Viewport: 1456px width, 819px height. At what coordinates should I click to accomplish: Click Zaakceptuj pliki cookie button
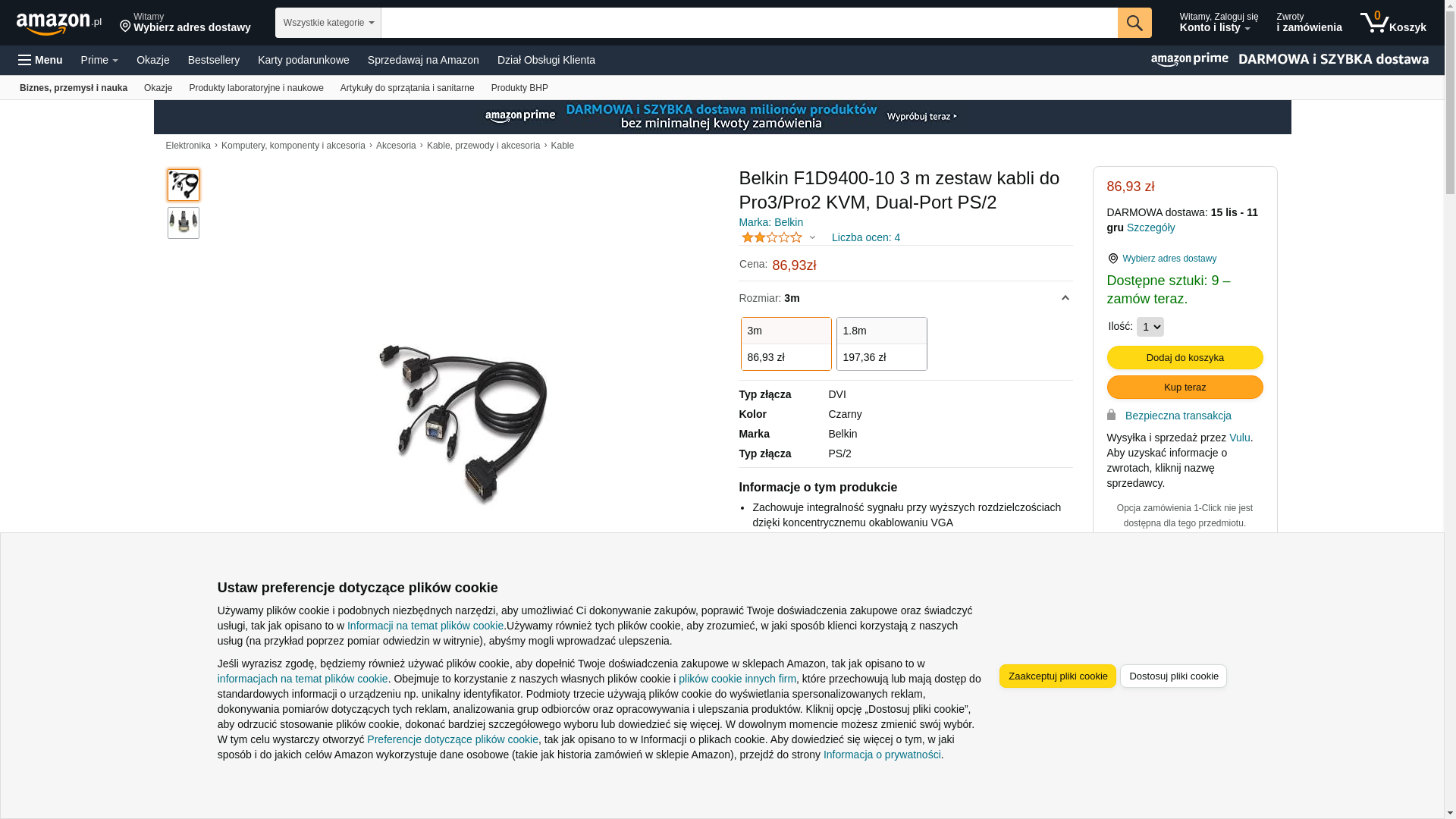(x=1058, y=676)
